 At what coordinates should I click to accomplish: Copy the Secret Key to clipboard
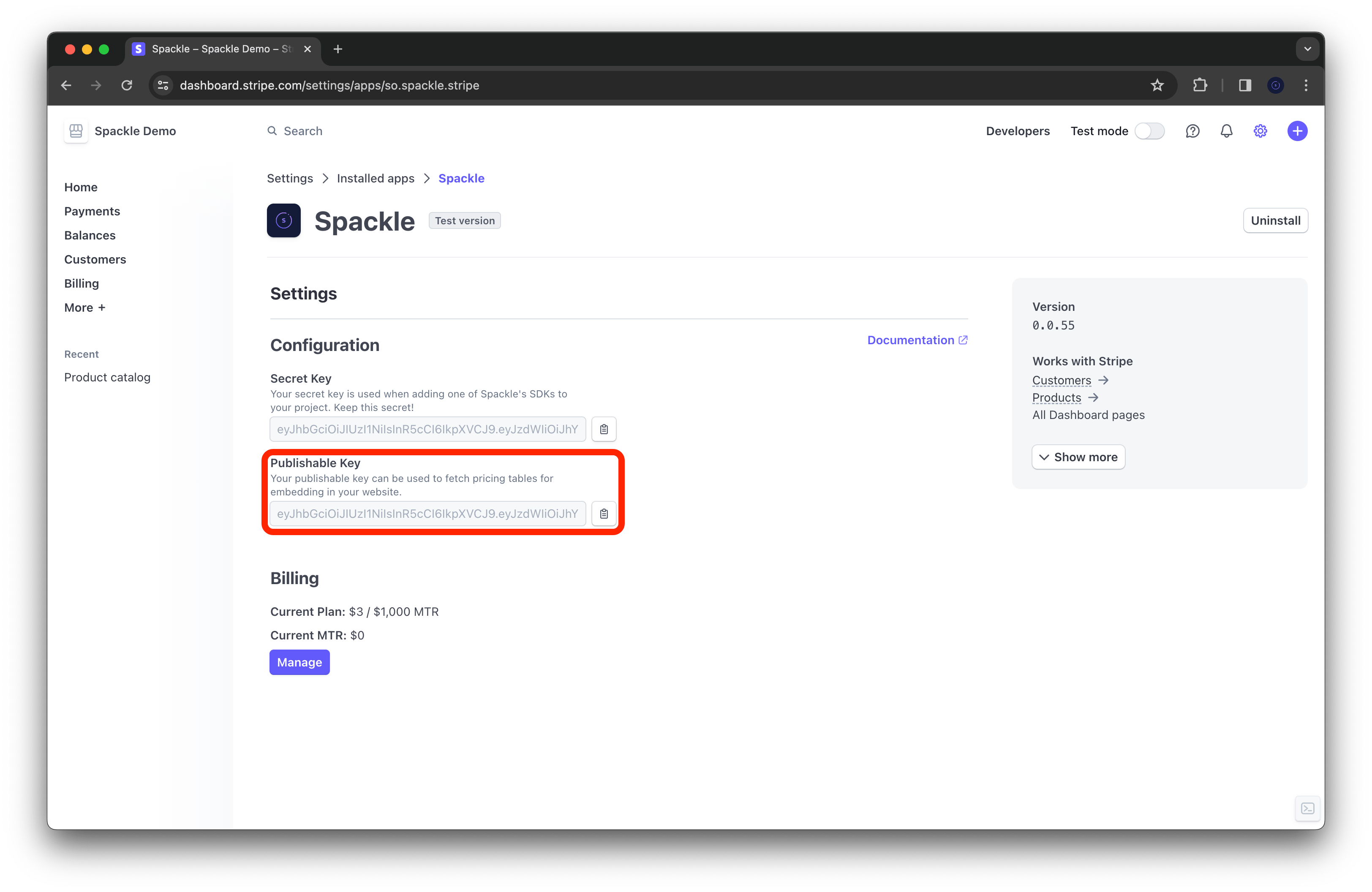point(604,429)
